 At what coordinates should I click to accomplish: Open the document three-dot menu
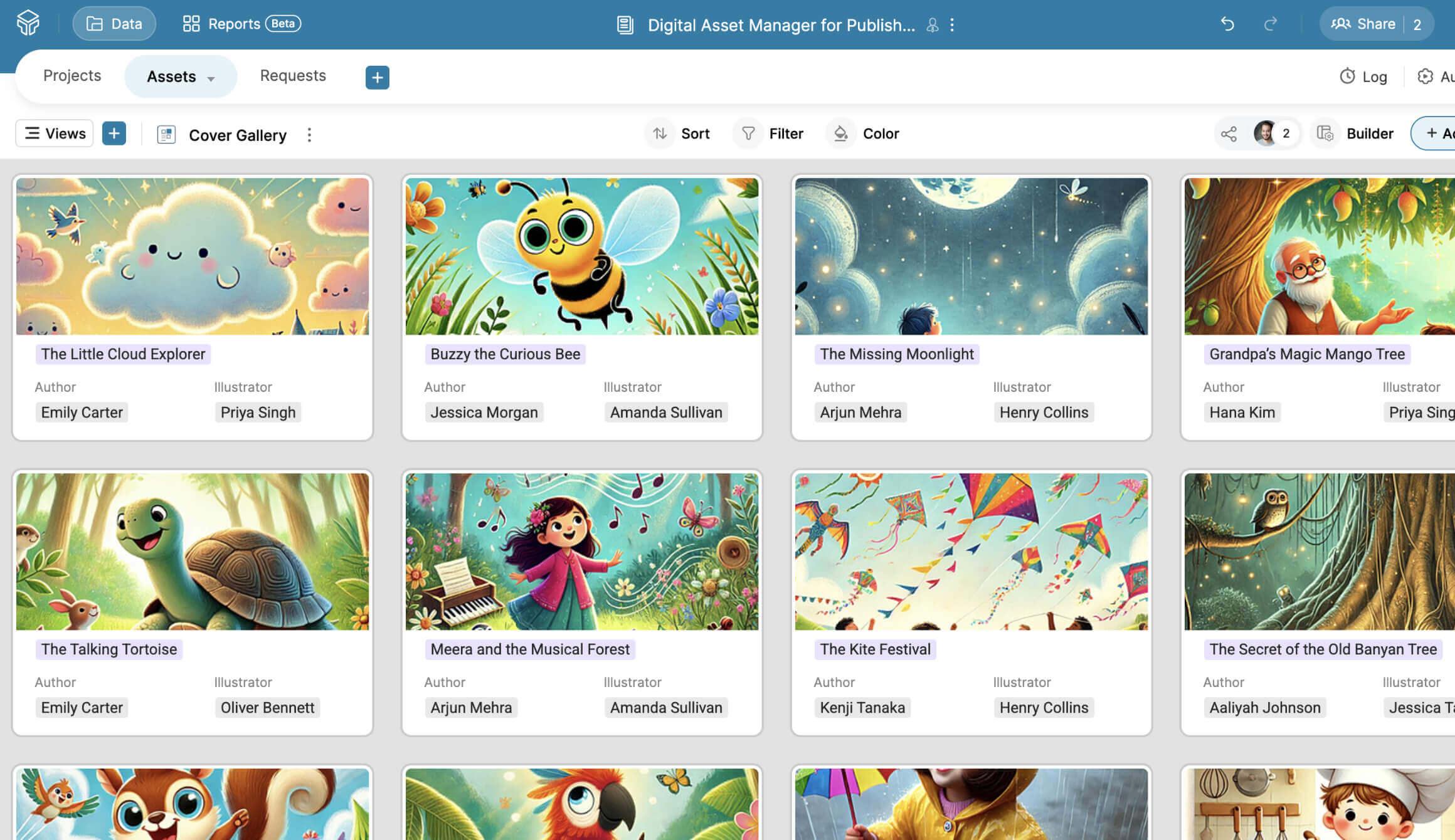952,24
